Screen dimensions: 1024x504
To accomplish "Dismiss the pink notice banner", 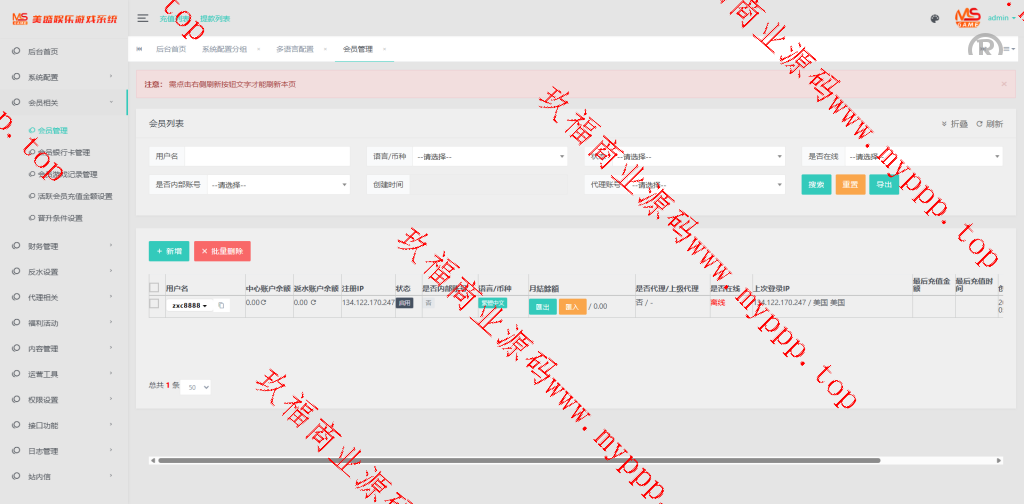I will (x=1004, y=84).
